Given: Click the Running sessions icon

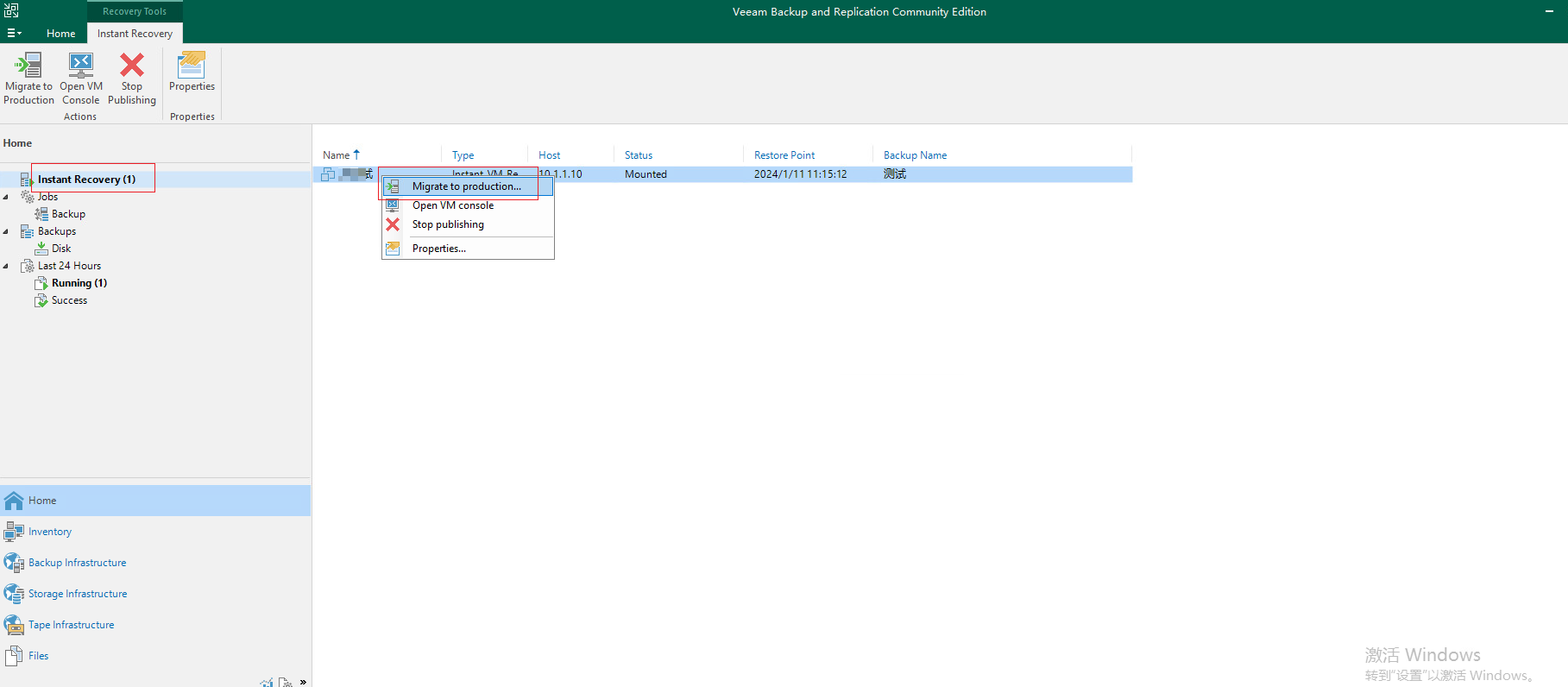Looking at the screenshot, I should coord(41,283).
